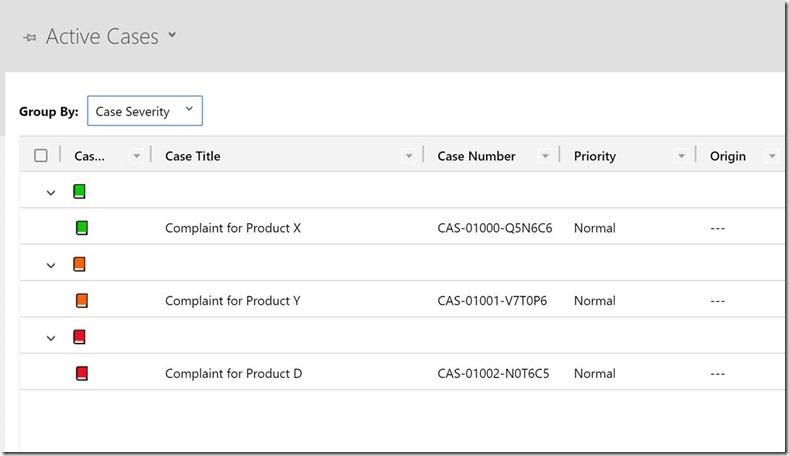
Task: Click orange icon beside Complaint for Product Y
Action: pyautogui.click(x=82, y=300)
